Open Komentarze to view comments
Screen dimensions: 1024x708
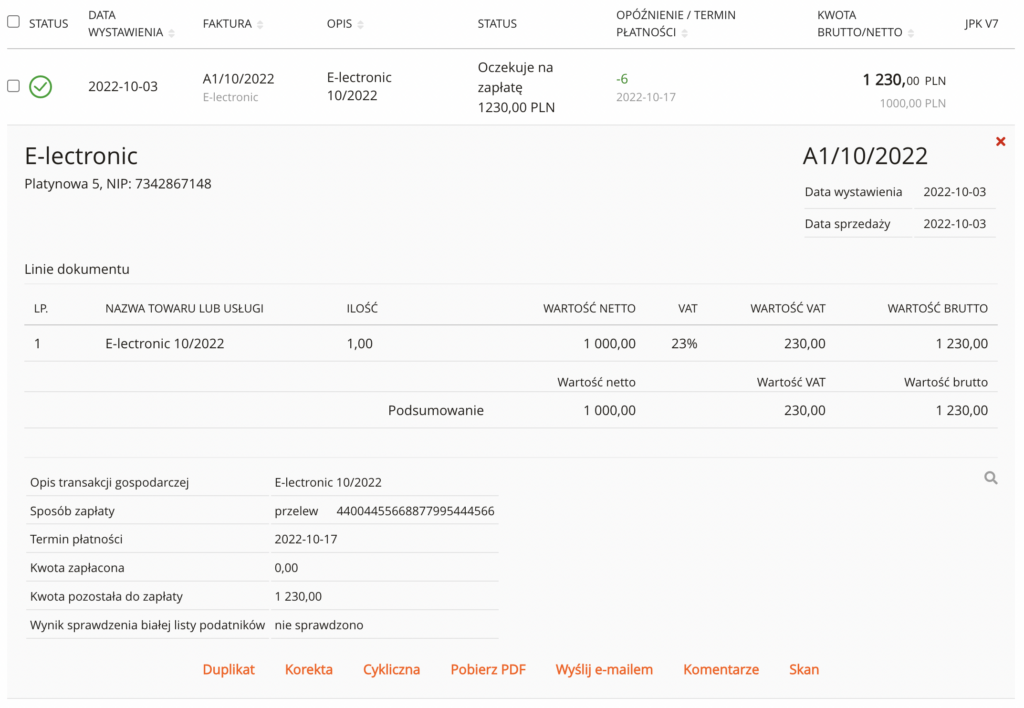pos(721,669)
